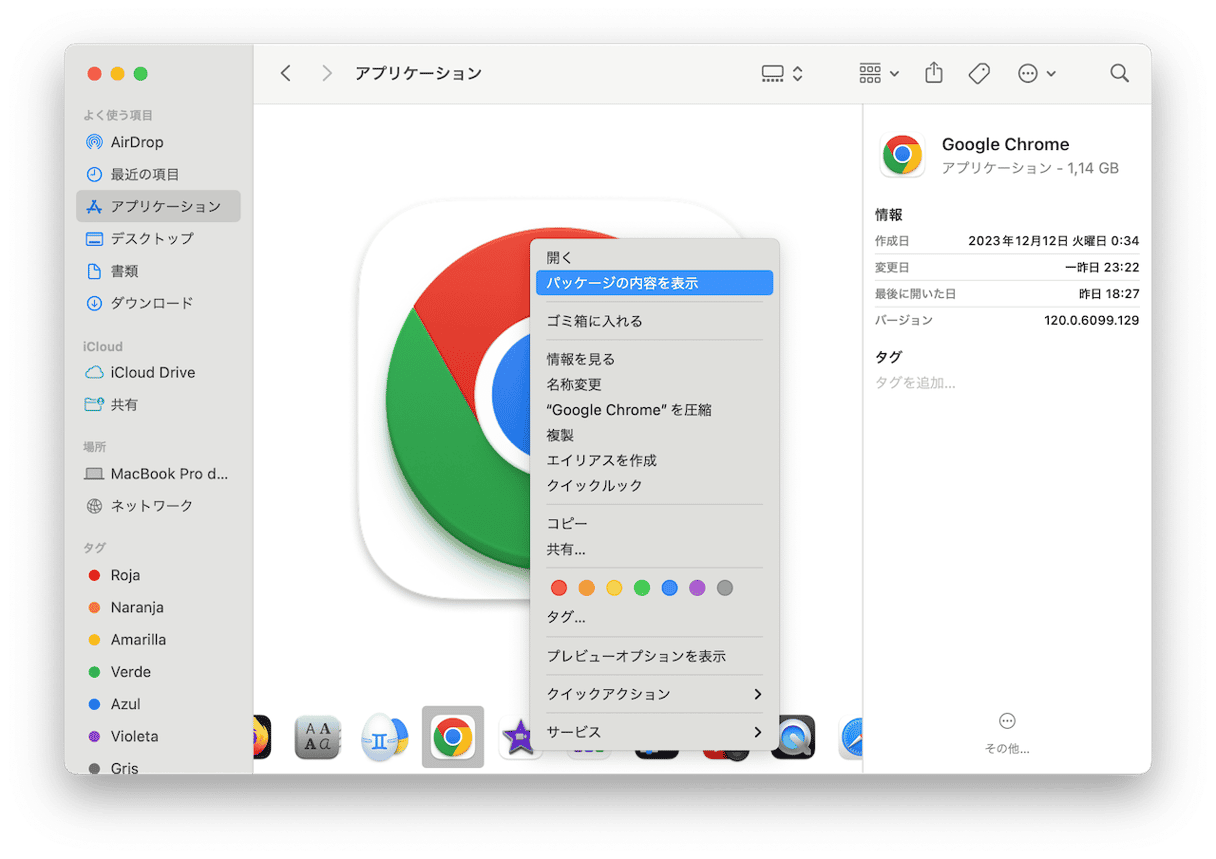Image resolution: width=1216 pixels, height=859 pixels.
Task: Open the search magnifier in Finder
Action: pos(1119,73)
